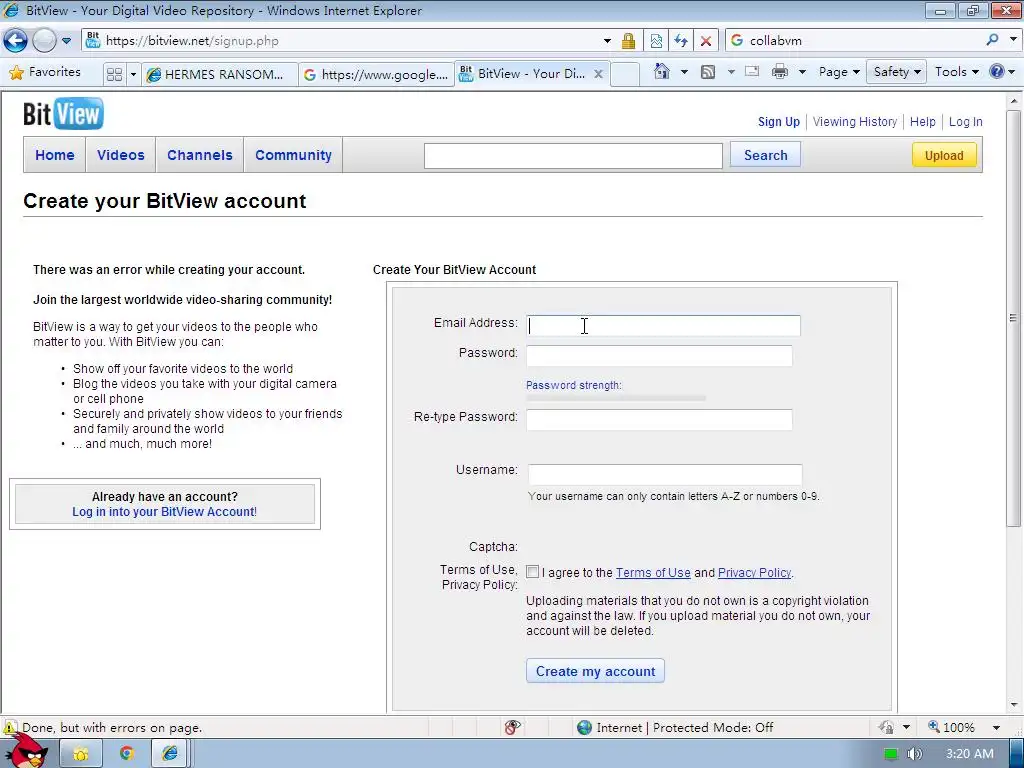Image resolution: width=1024 pixels, height=768 pixels.
Task: Go to the Channels navigation tab
Action: point(200,155)
